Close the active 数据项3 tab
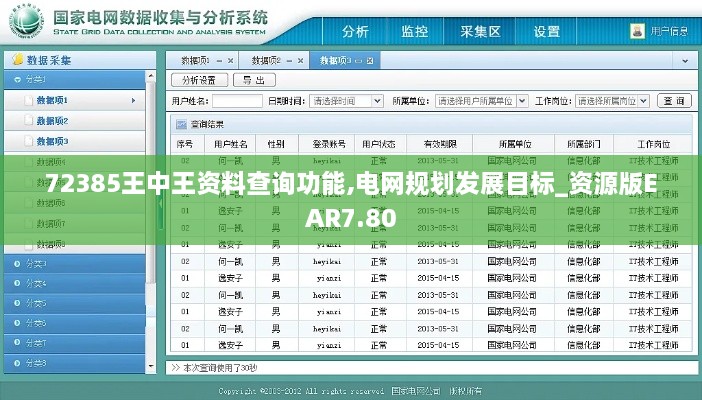 [370, 61]
